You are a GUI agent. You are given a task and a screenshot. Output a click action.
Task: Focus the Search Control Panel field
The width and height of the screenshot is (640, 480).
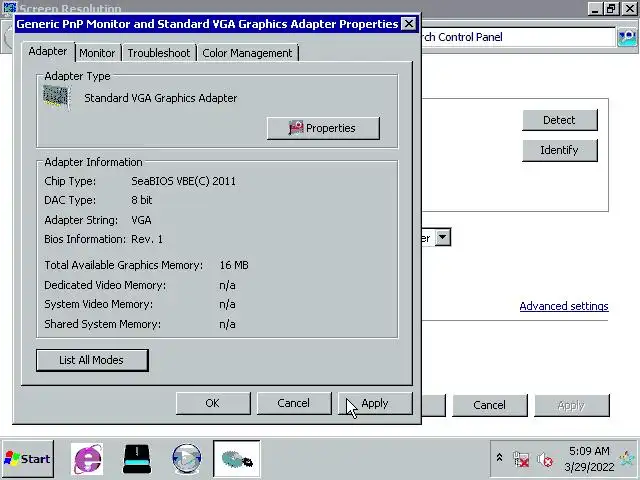pos(518,37)
